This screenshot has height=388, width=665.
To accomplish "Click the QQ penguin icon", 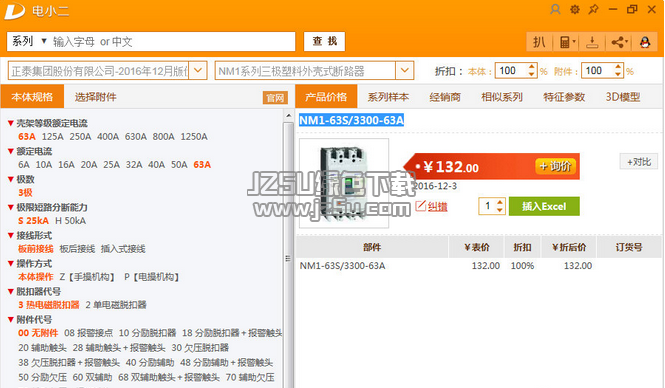I will click(645, 42).
